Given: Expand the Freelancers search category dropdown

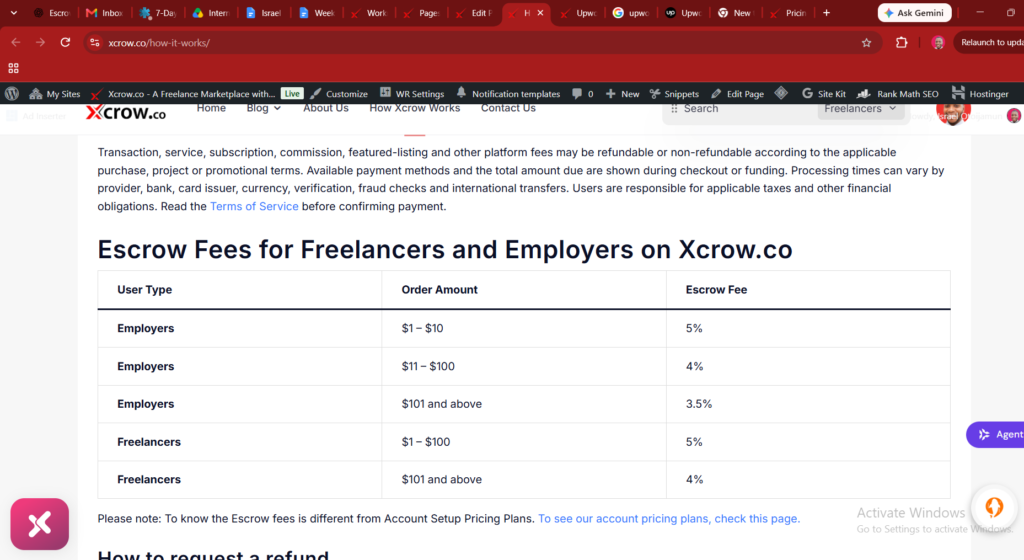Looking at the screenshot, I should click(860, 109).
